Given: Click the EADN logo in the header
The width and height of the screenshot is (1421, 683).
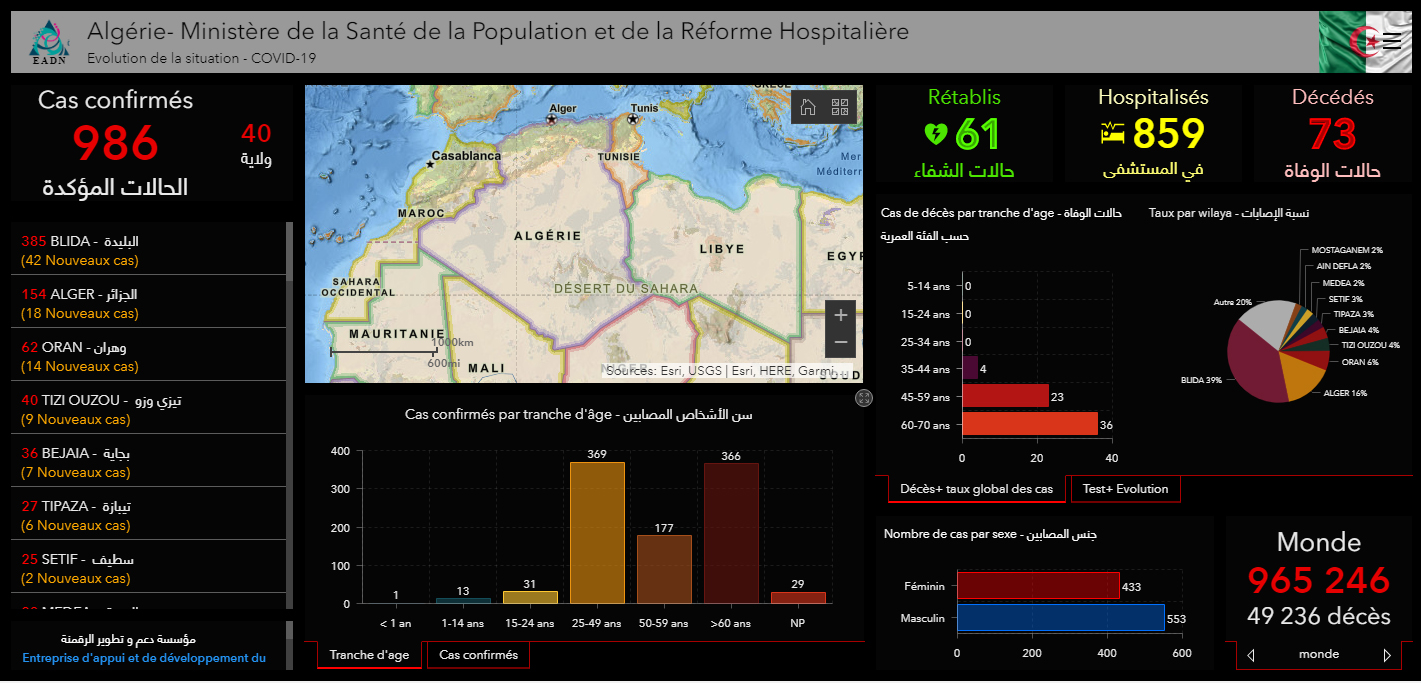Looking at the screenshot, I should (47, 42).
